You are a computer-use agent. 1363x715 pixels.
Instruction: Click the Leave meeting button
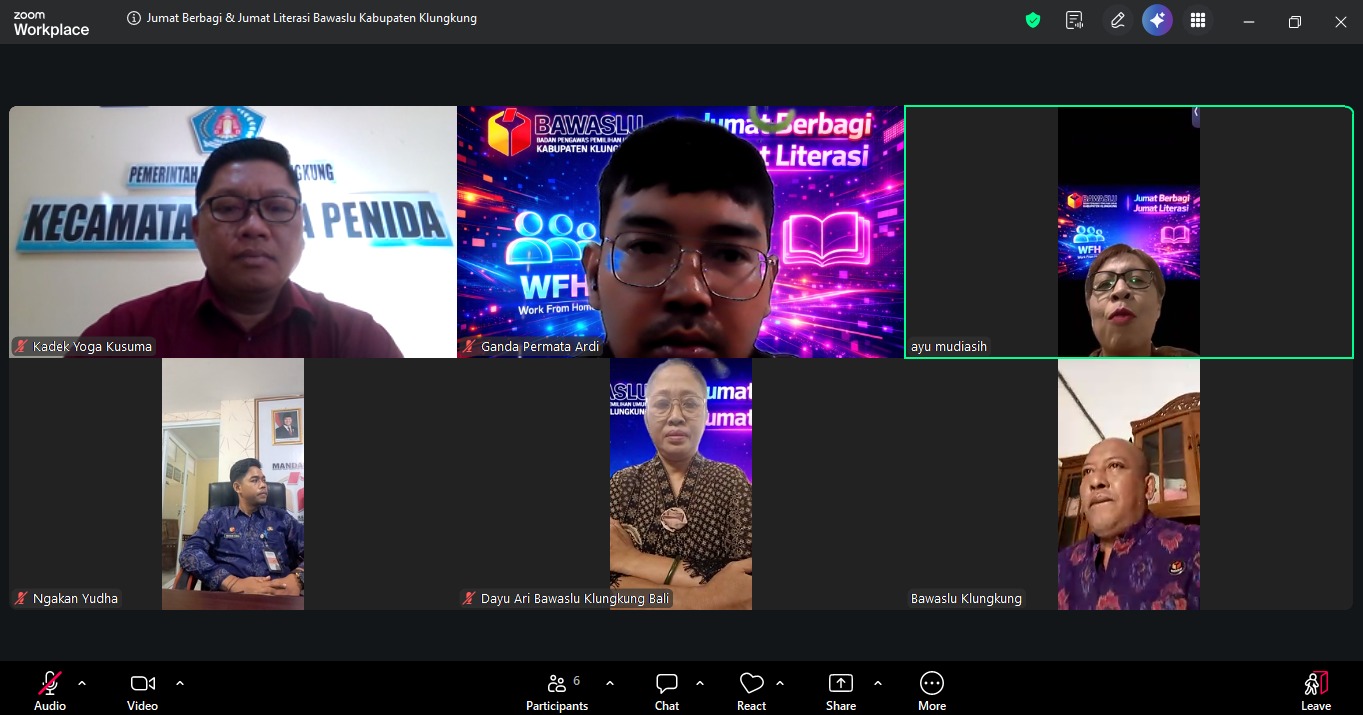pyautogui.click(x=1316, y=691)
